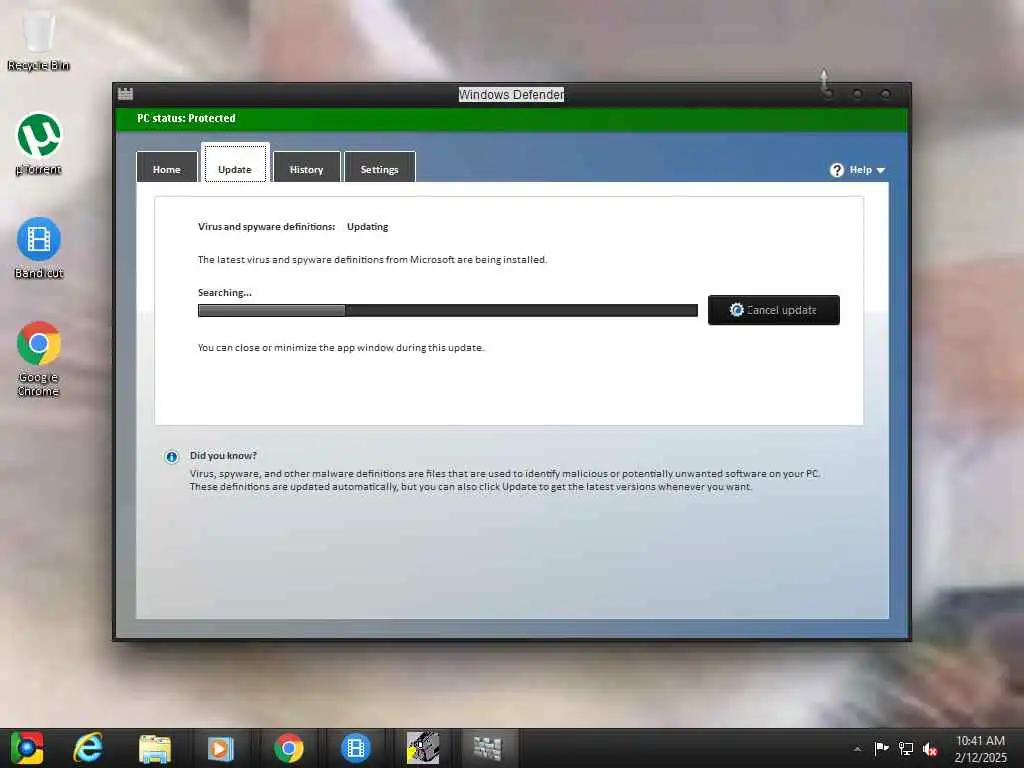Click the network tray icon
The width and height of the screenshot is (1024, 768).
pyautogui.click(x=906, y=749)
